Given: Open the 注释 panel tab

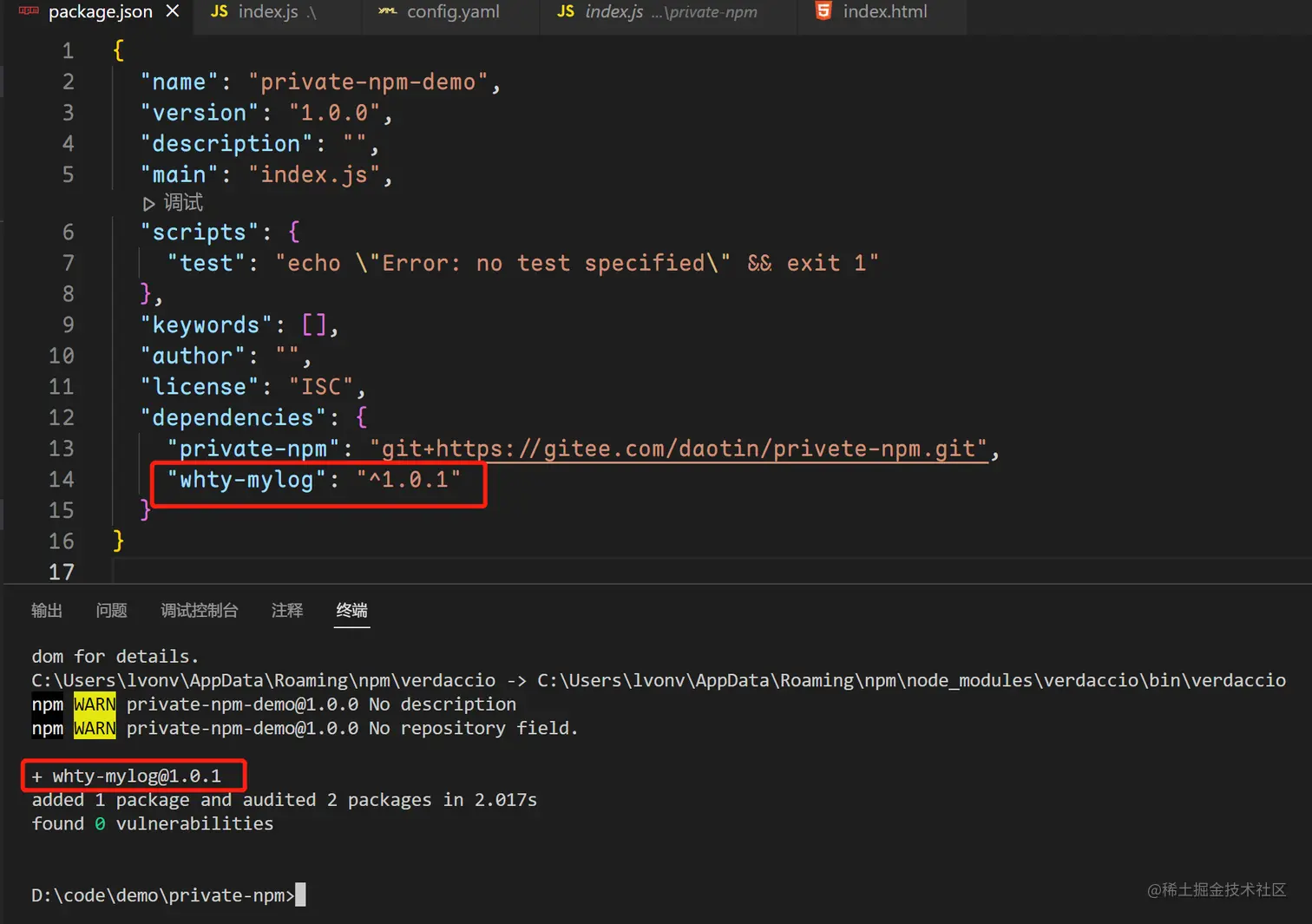Looking at the screenshot, I should pyautogui.click(x=287, y=611).
